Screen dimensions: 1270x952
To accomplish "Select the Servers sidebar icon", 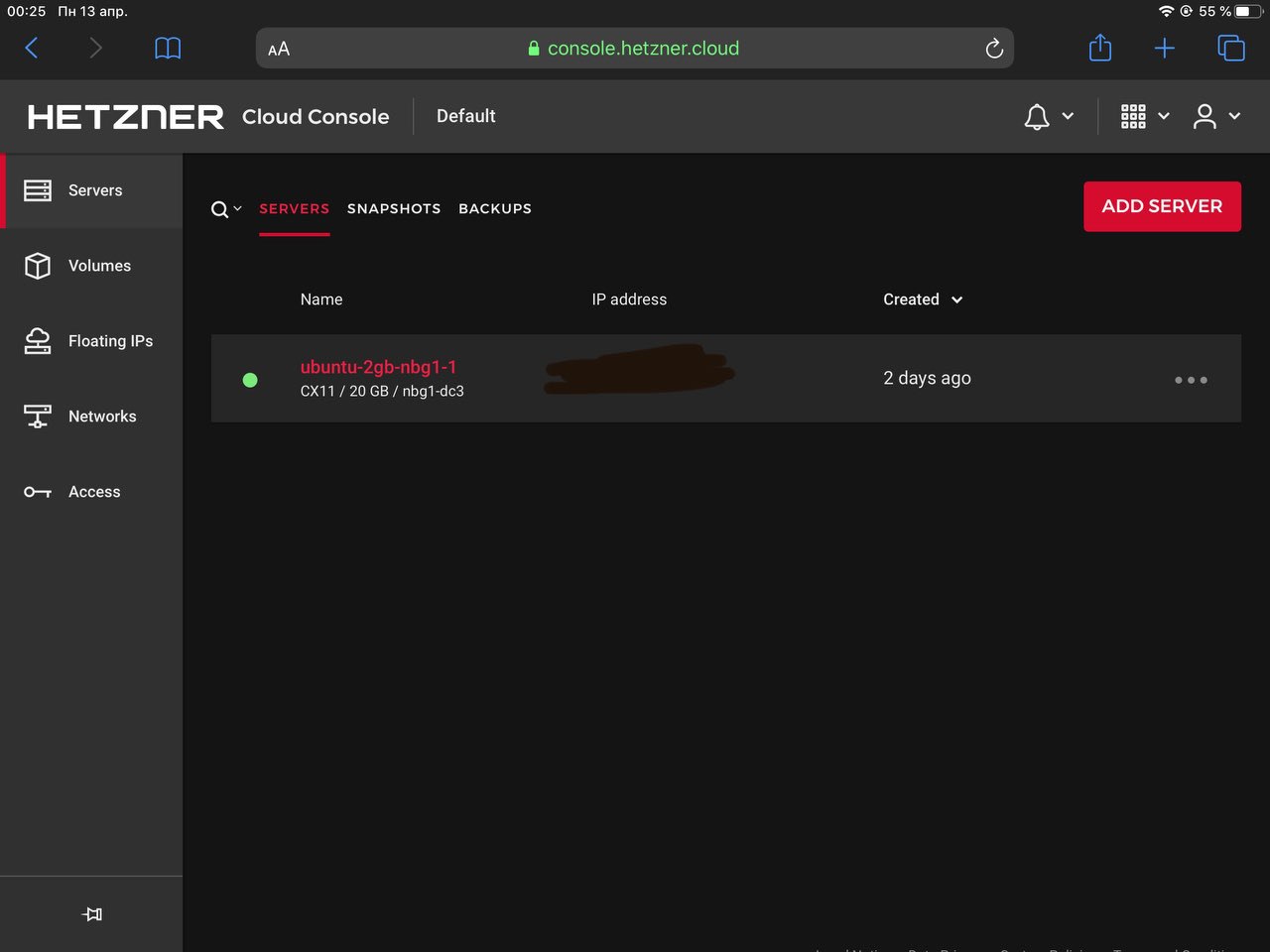I will coord(38,190).
